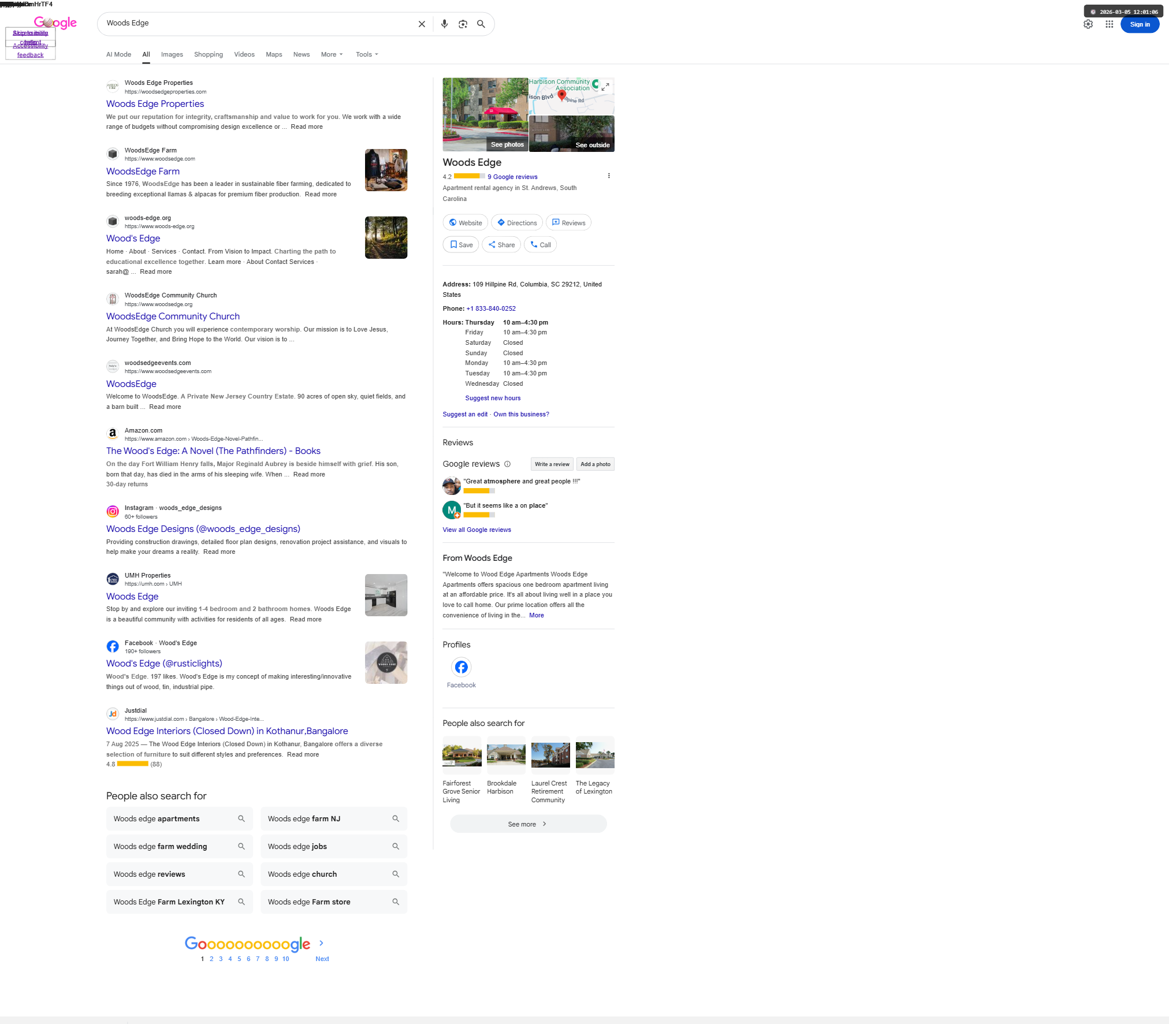1176x1024 pixels.
Task: Switch to the News tab
Action: point(302,54)
